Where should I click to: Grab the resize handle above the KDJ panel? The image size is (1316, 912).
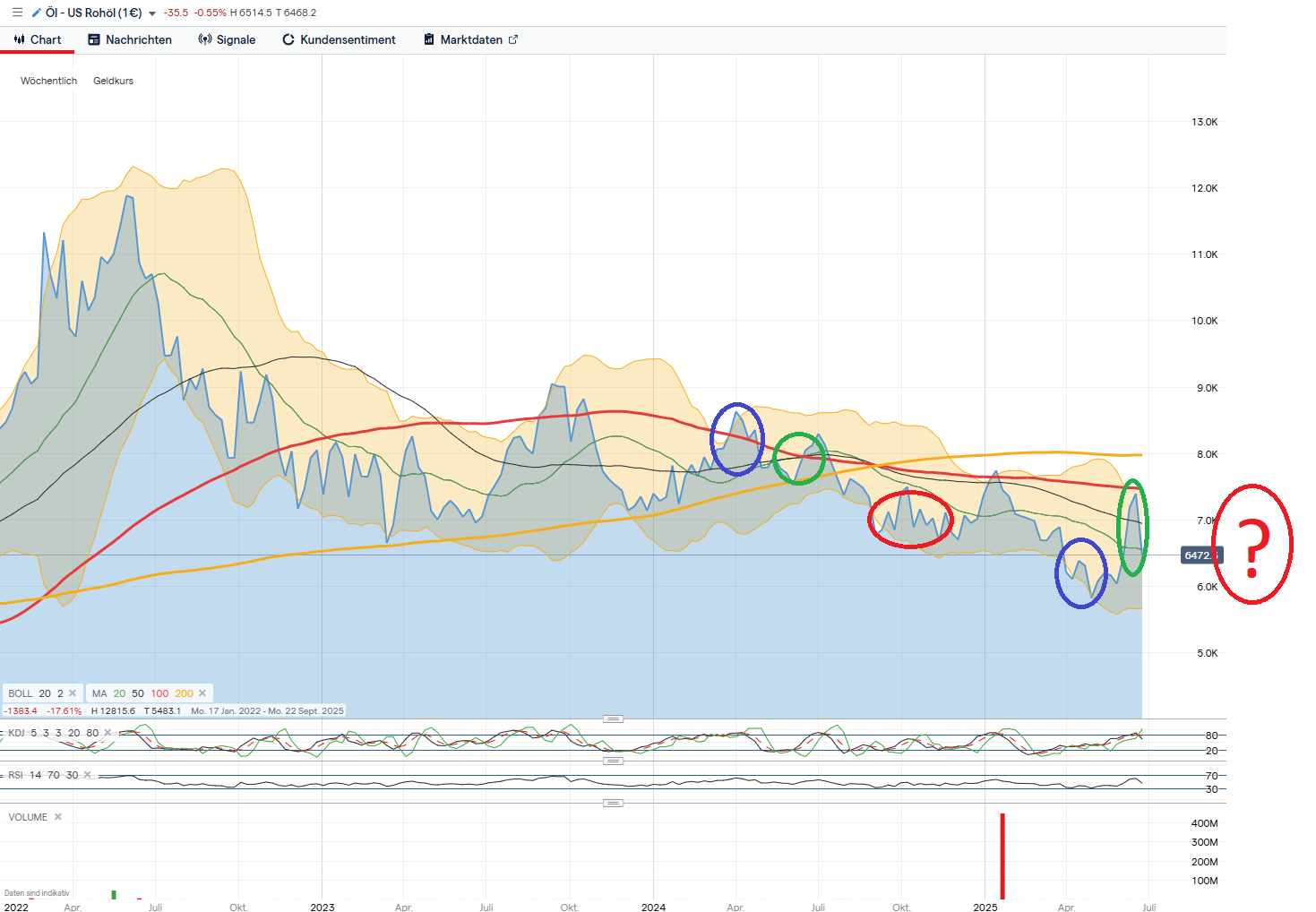(x=613, y=719)
